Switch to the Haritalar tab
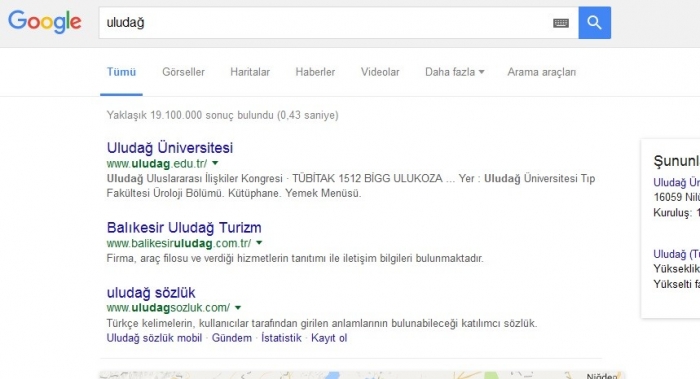The height and width of the screenshot is (379, 700). tap(250, 72)
